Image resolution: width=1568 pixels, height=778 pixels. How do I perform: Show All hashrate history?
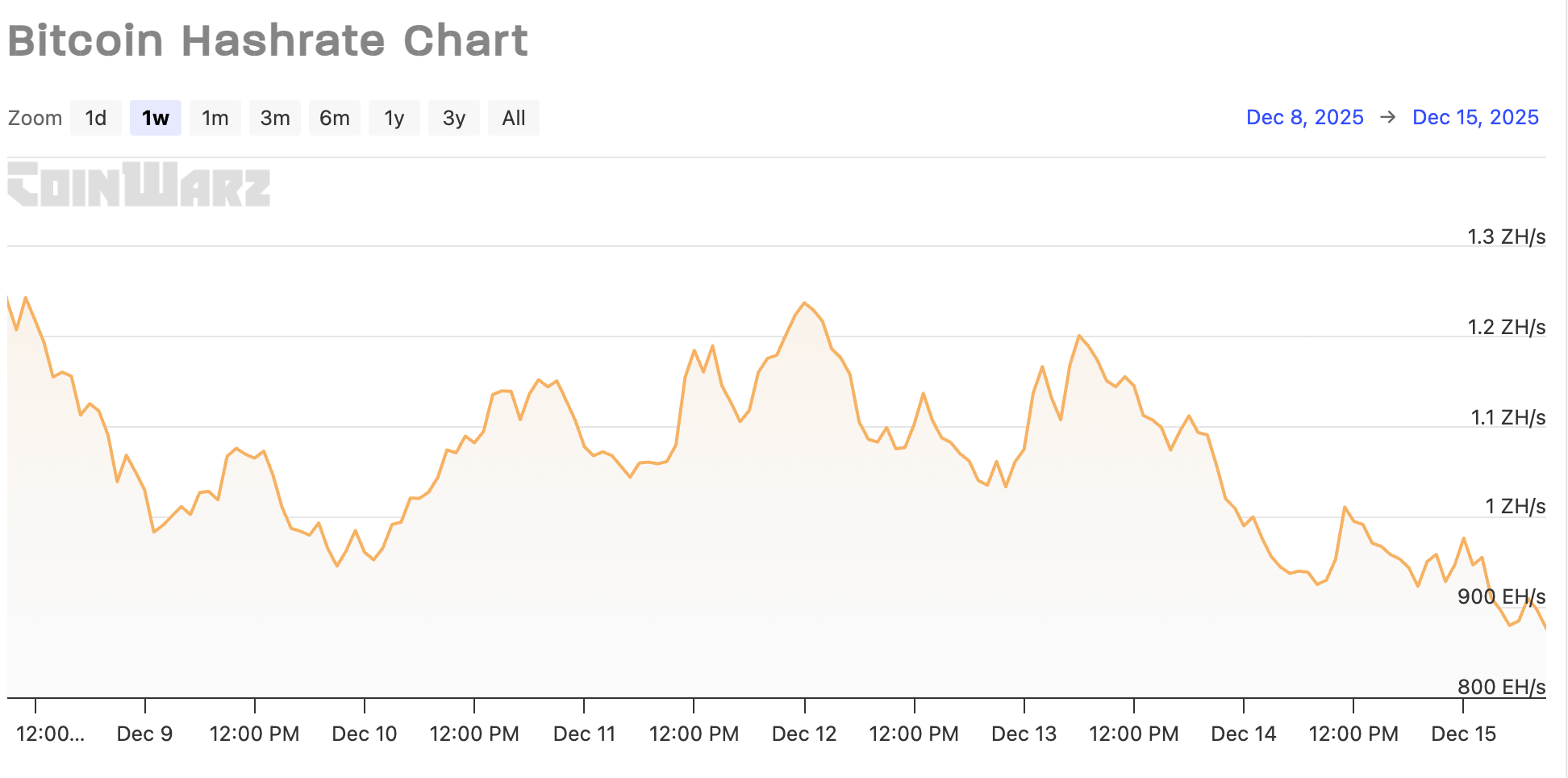coord(514,118)
